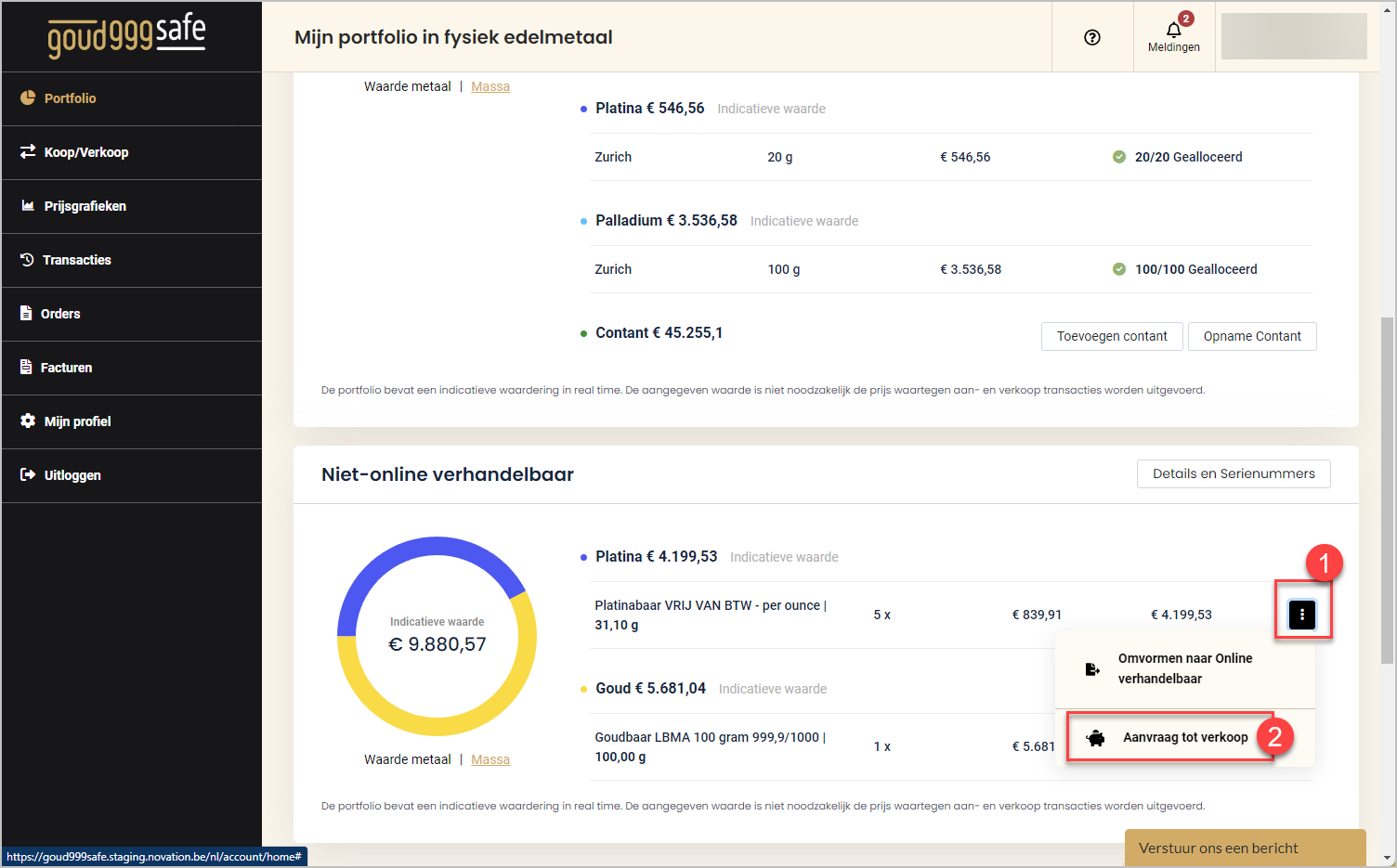Click the Omvormen naar Online conversion icon
Screen dimensions: 1397x868
1093,668
